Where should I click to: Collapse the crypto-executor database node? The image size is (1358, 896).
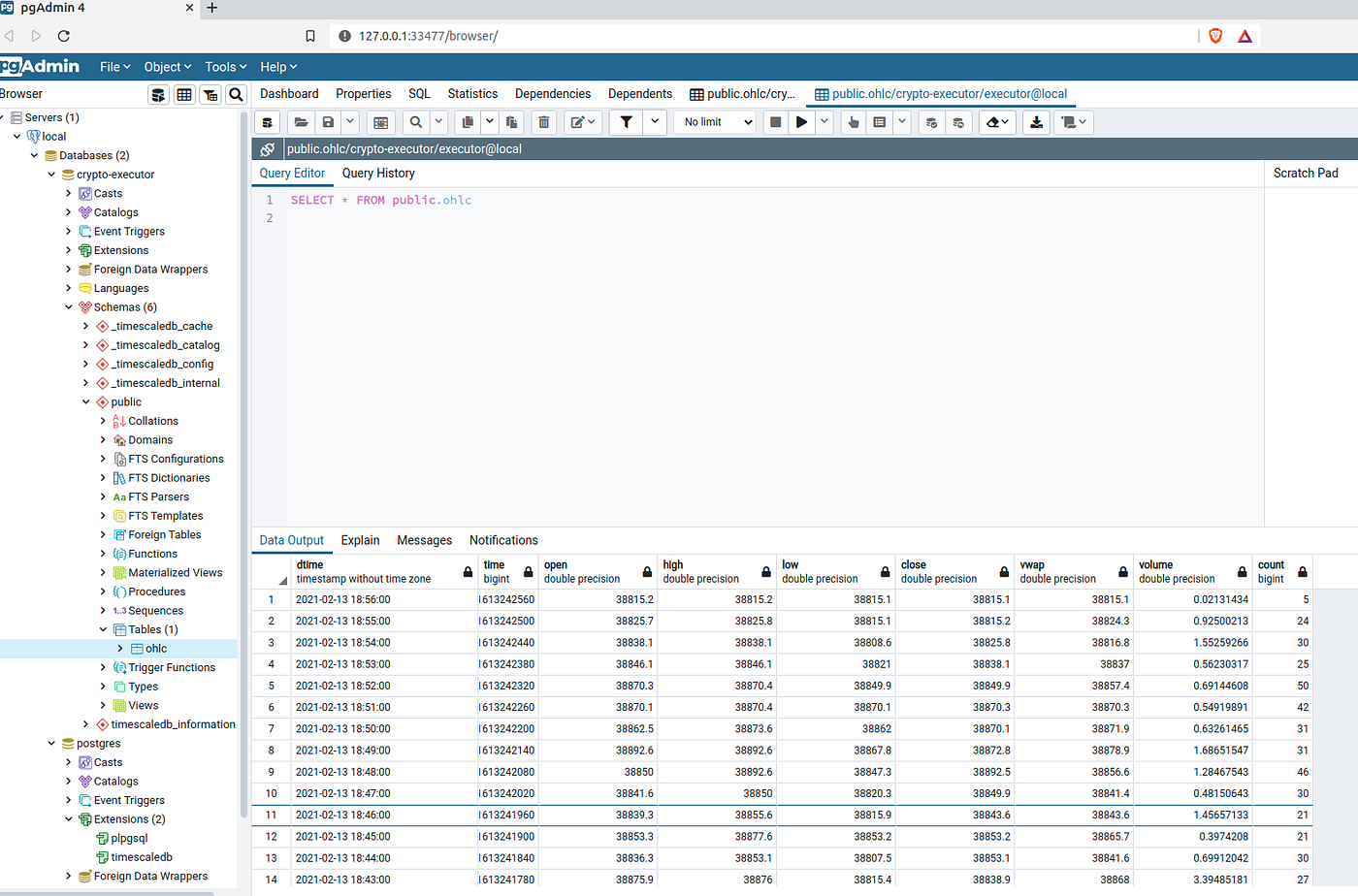point(51,175)
